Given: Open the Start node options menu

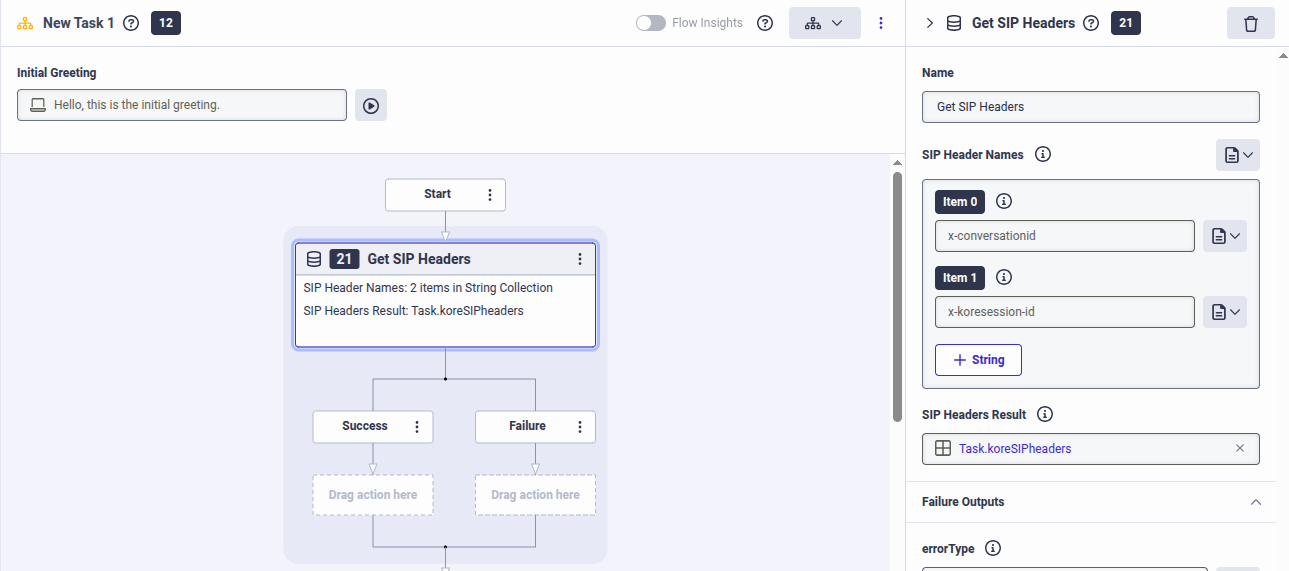Looking at the screenshot, I should tap(490, 195).
